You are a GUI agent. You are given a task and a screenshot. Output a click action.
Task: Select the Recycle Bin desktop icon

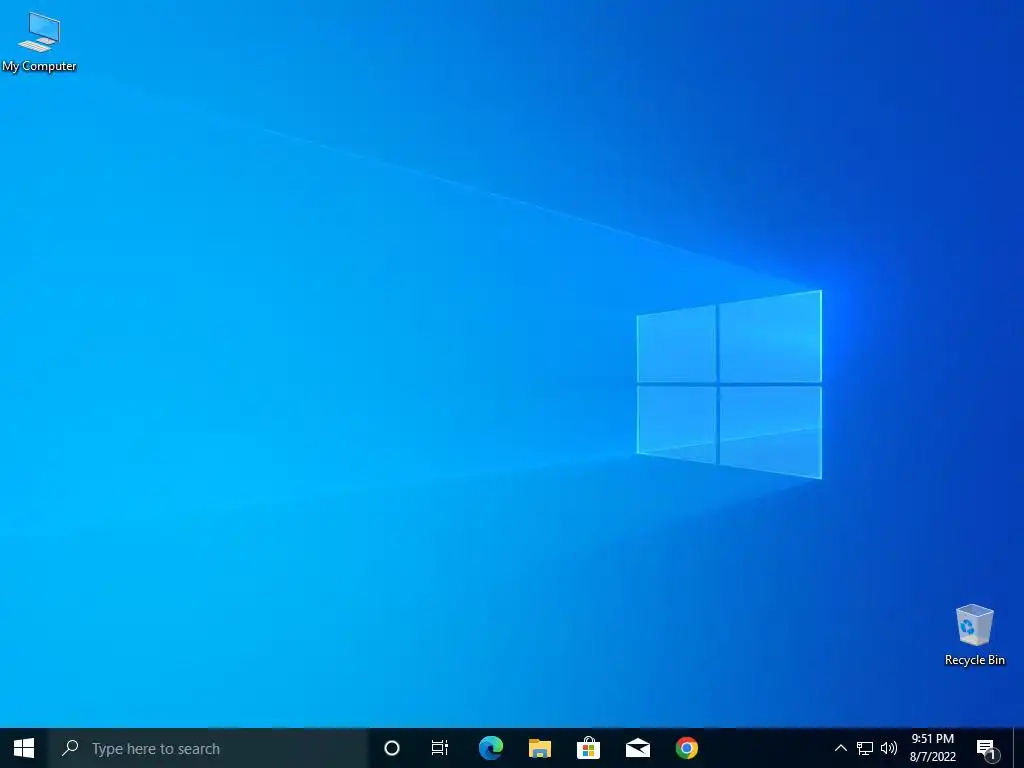(x=974, y=635)
